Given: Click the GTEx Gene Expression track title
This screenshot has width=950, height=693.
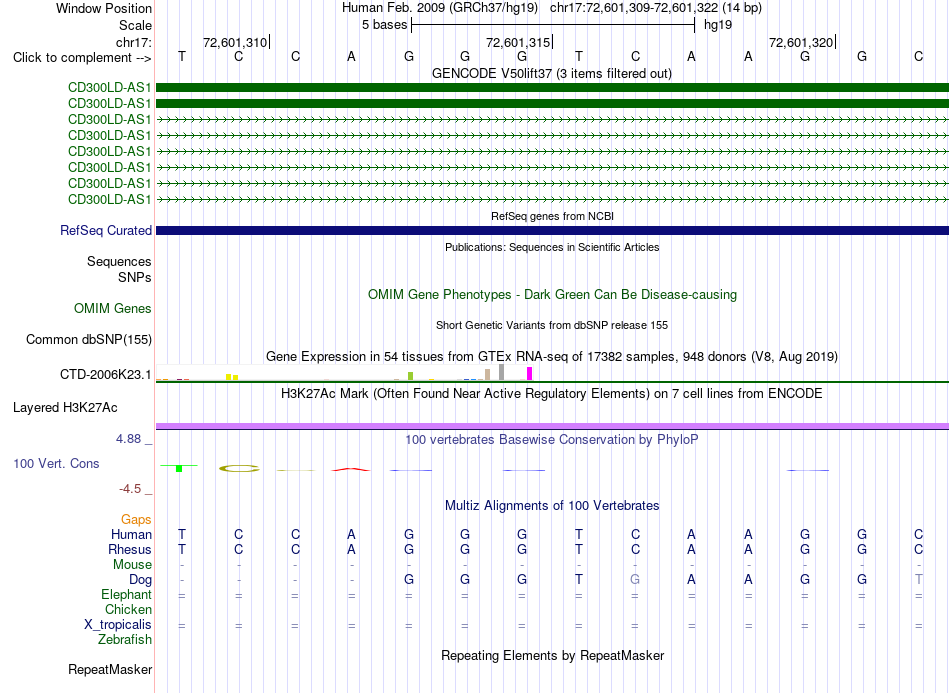Looking at the screenshot, I should (552, 356).
